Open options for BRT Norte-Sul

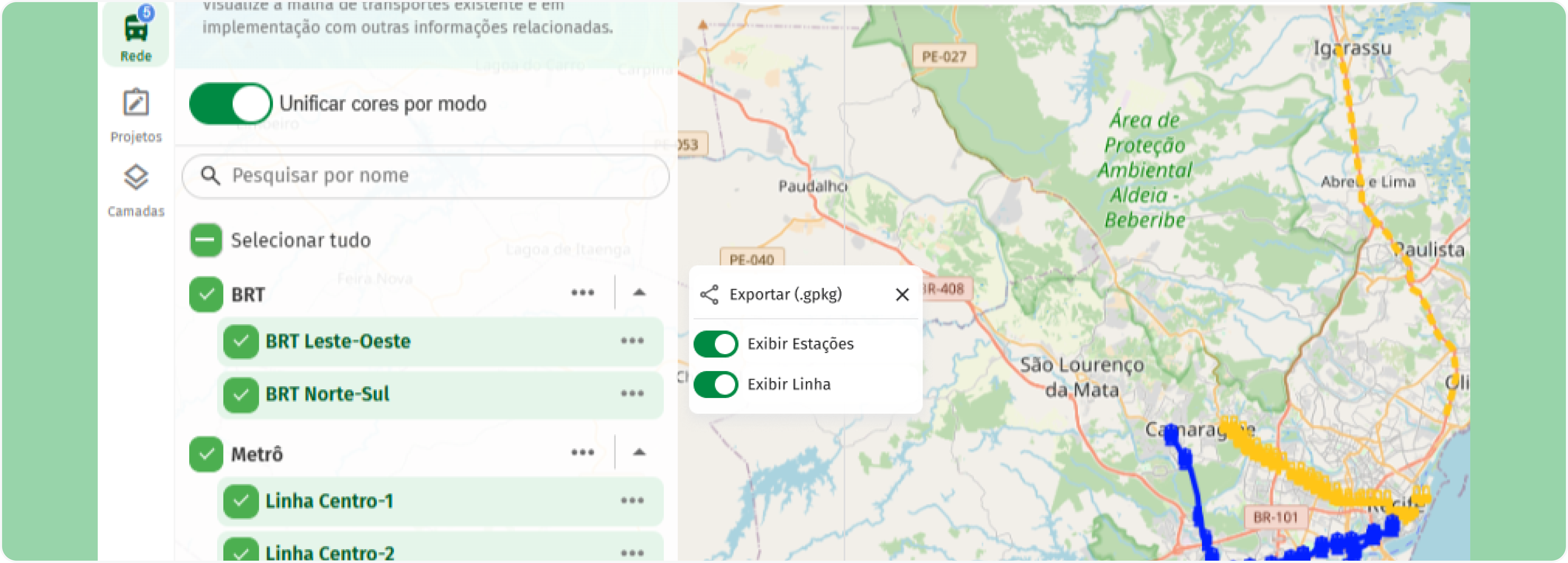[x=632, y=394]
